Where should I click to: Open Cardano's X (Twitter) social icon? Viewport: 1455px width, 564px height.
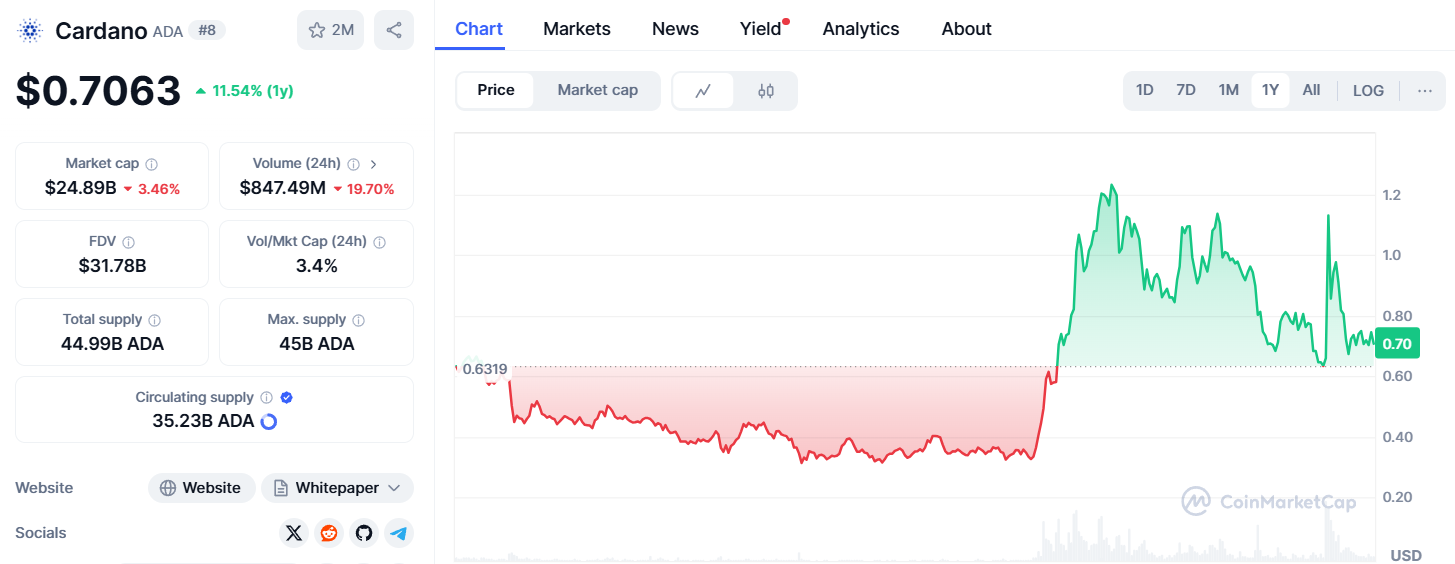[294, 533]
